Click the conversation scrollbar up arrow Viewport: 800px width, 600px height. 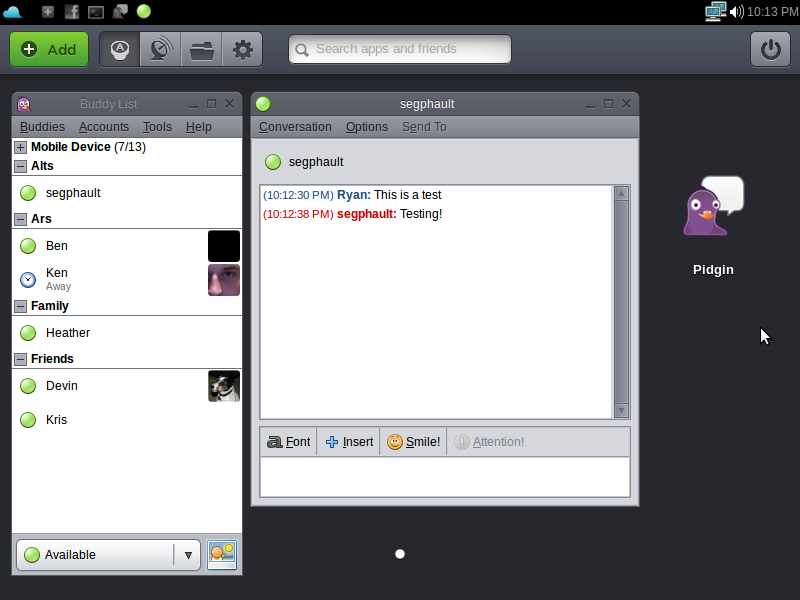coord(621,193)
